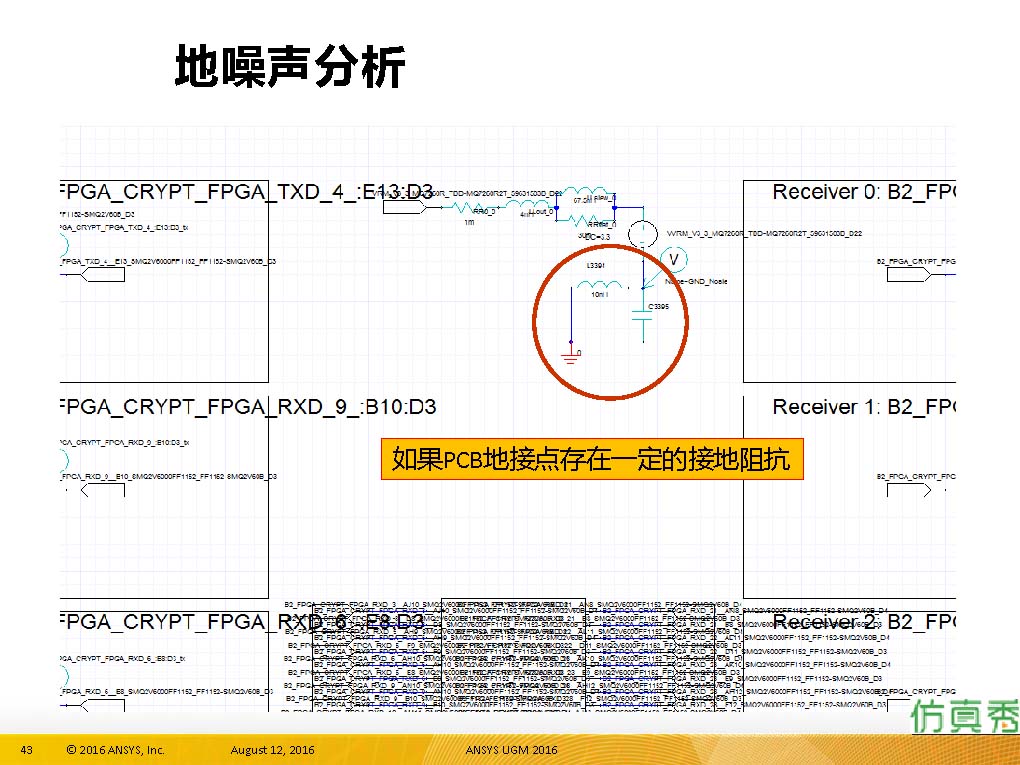Screen dimensions: 1020x765
Task: Click the port symbol inside RXD_9 block
Action: pos(103,490)
